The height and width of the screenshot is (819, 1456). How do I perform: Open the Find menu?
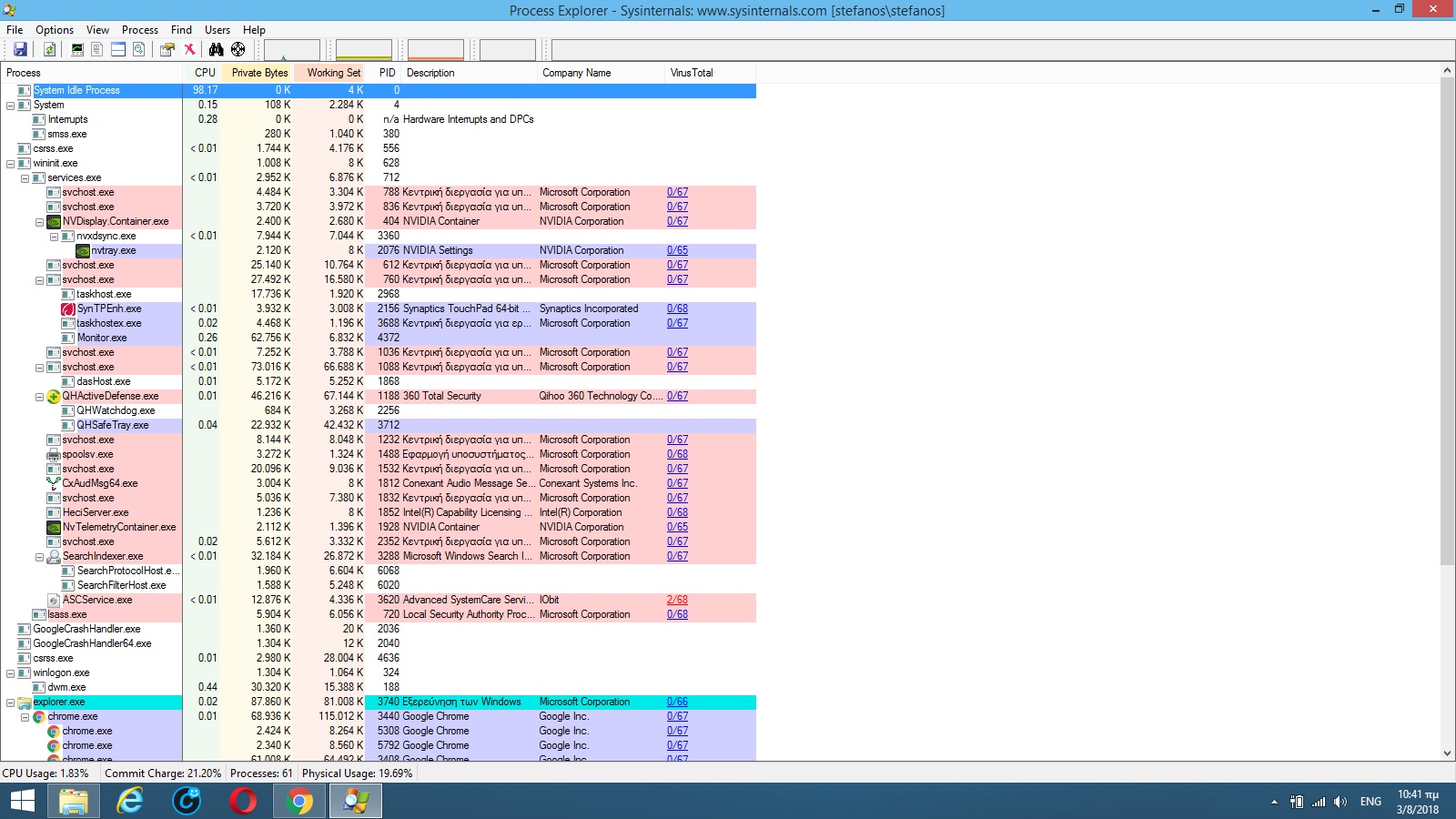(182, 30)
